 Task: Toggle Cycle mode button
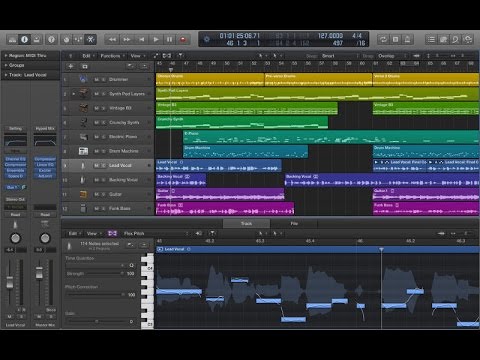point(383,39)
